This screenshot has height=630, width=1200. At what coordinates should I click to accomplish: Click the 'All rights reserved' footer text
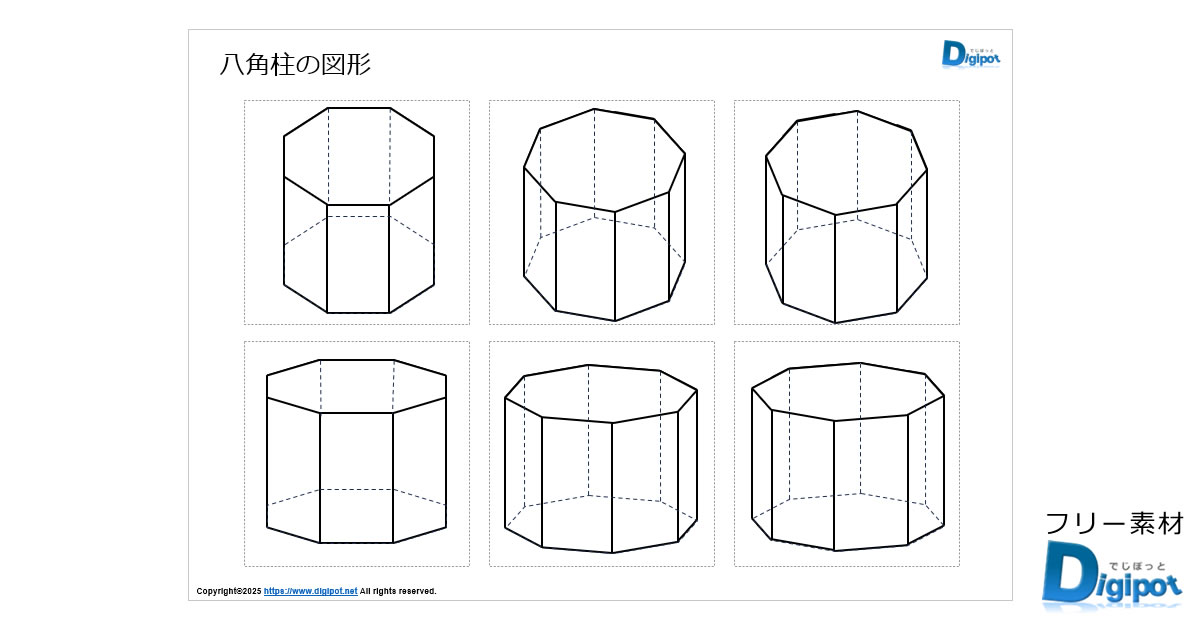point(398,591)
